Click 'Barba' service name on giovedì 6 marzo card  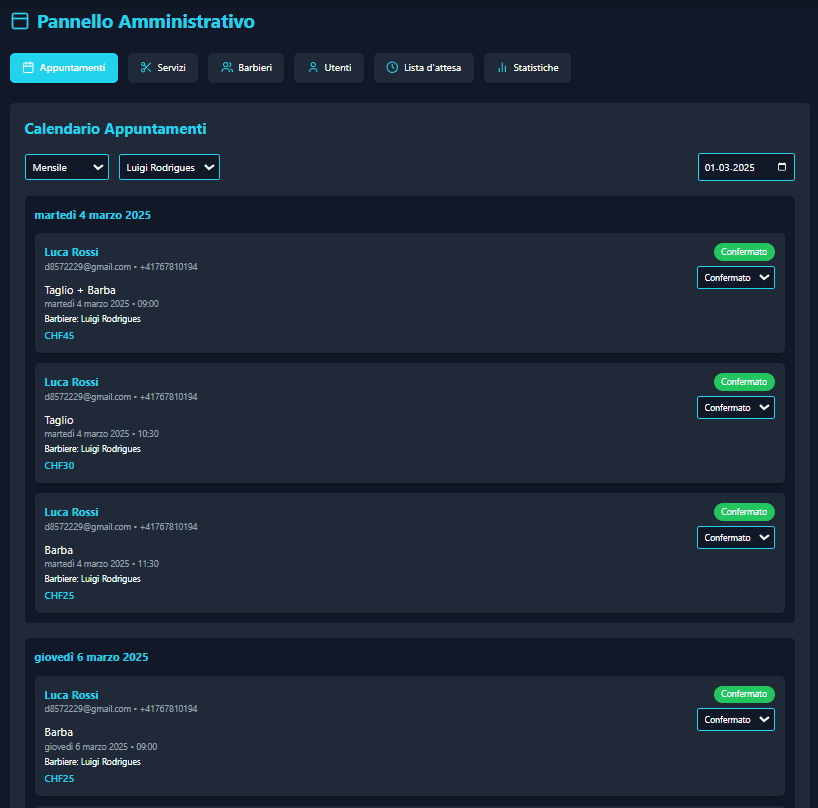tap(58, 732)
